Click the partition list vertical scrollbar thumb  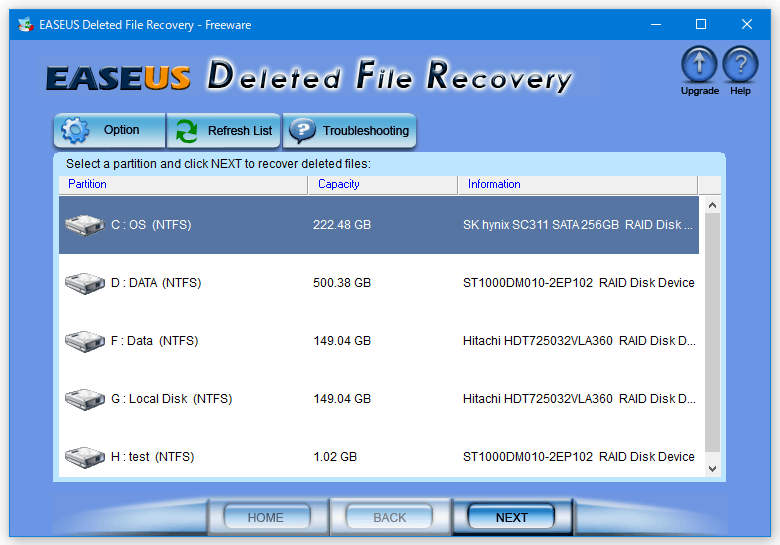(x=712, y=332)
